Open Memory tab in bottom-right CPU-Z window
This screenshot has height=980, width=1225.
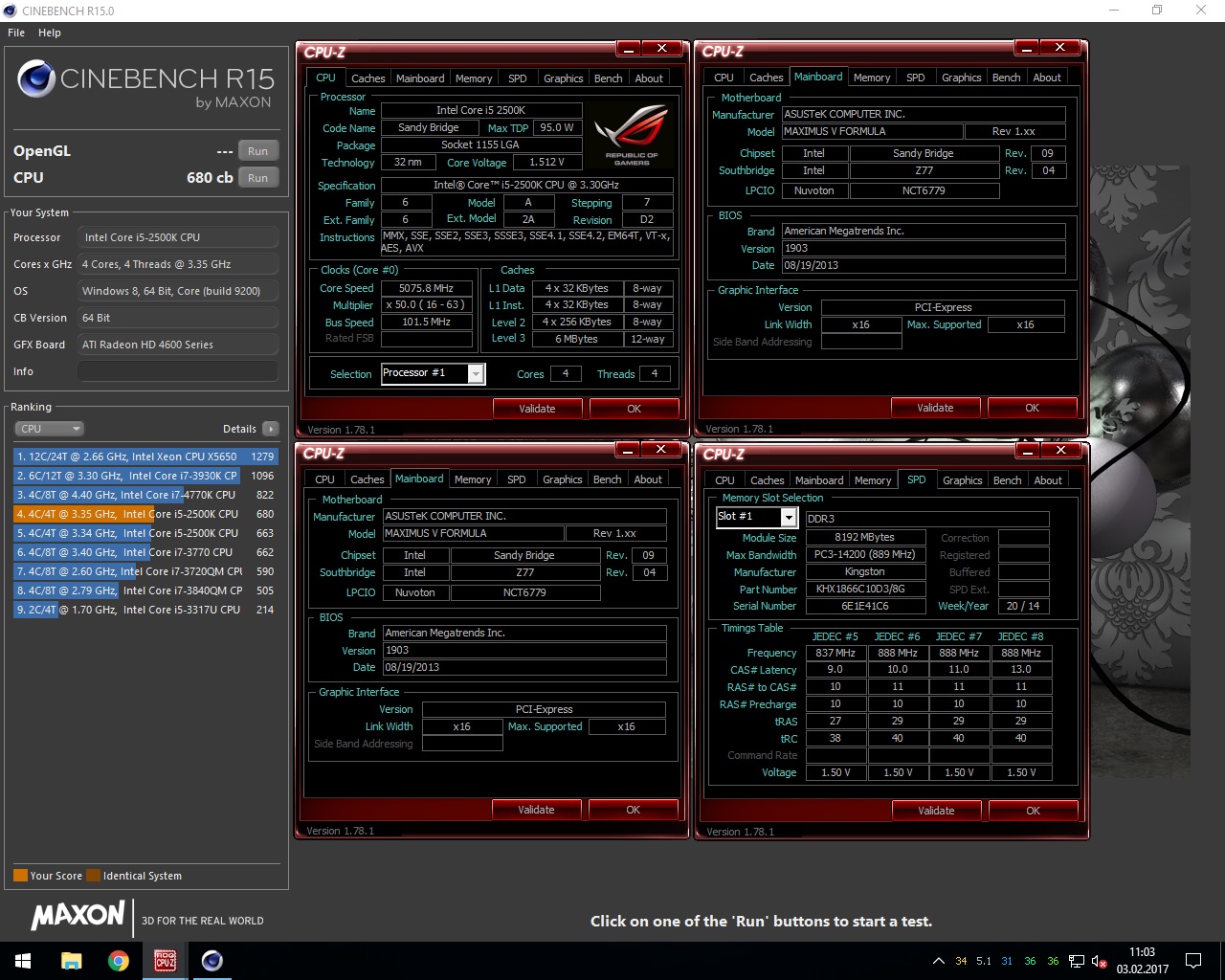click(x=873, y=480)
